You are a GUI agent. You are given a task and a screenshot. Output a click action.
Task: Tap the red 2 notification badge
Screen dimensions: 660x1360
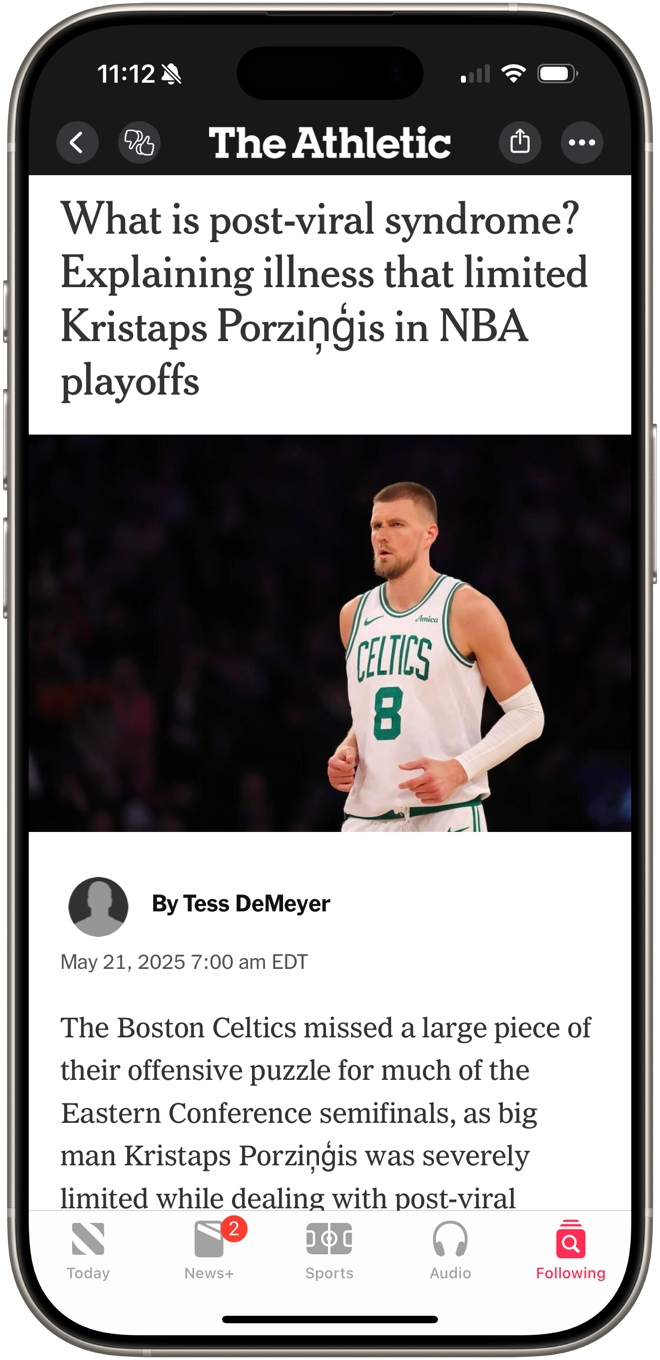pyautogui.click(x=234, y=1229)
